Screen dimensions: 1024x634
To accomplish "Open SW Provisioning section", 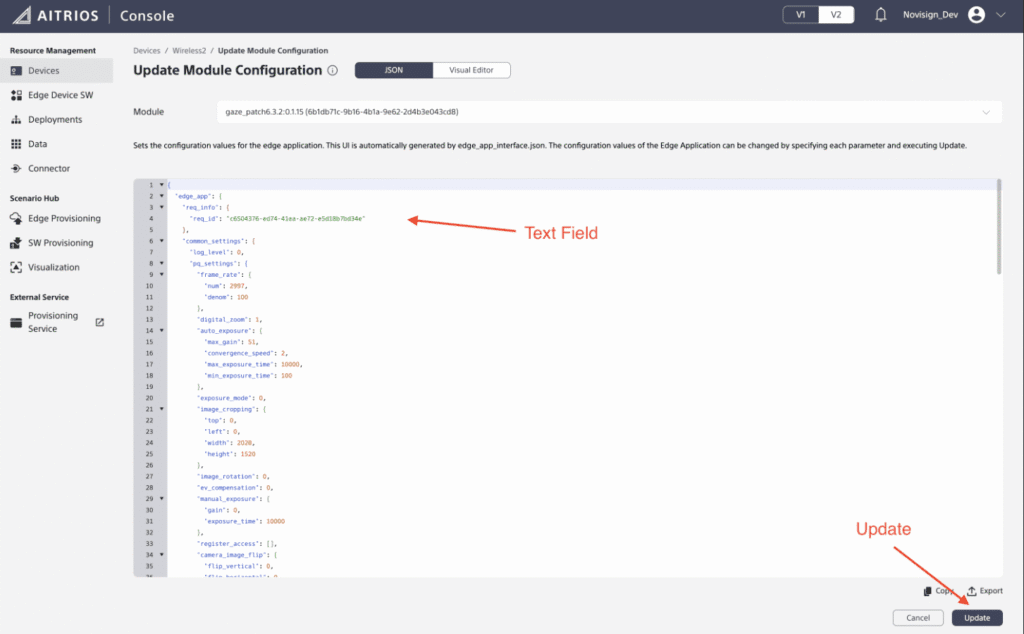I will coord(62,242).
